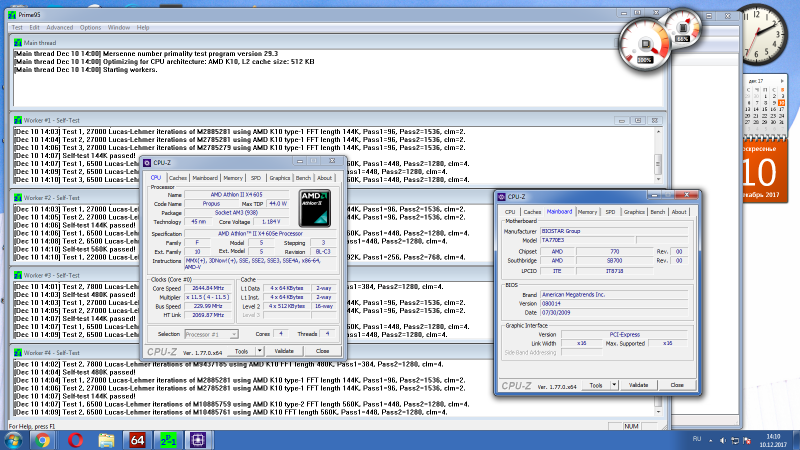Image resolution: width=800 pixels, height=450 pixels.
Task: Open Prime95 Window menu
Action: tap(119, 28)
